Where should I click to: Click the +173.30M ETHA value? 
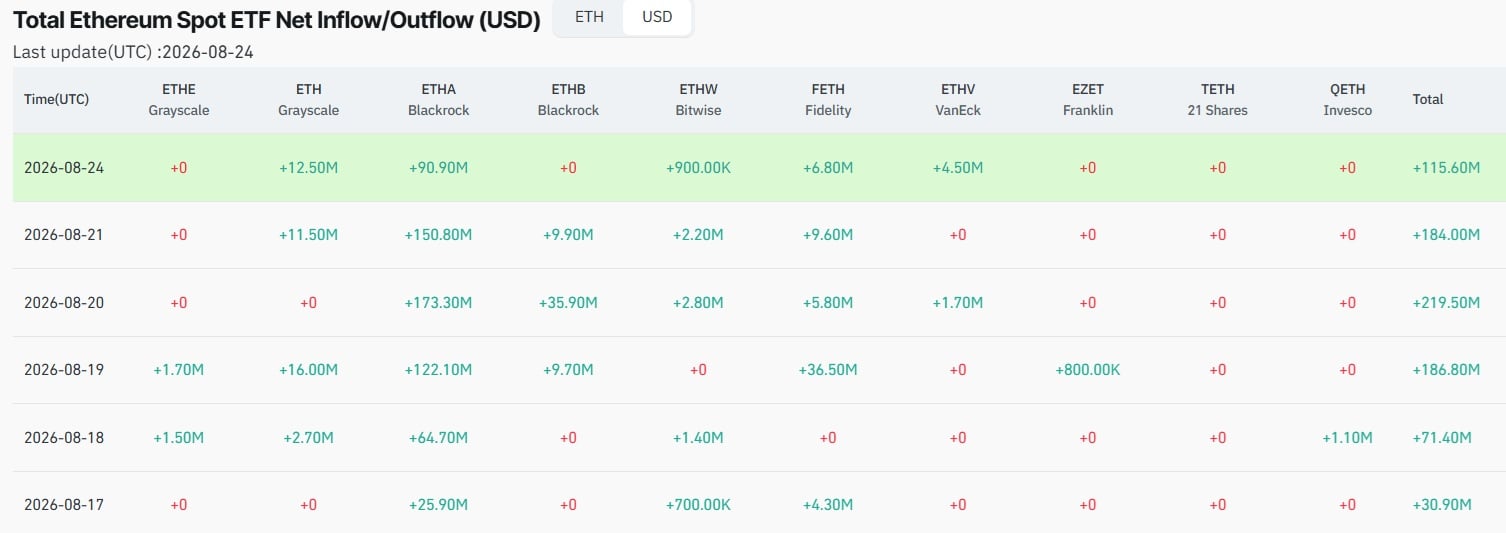coord(438,302)
